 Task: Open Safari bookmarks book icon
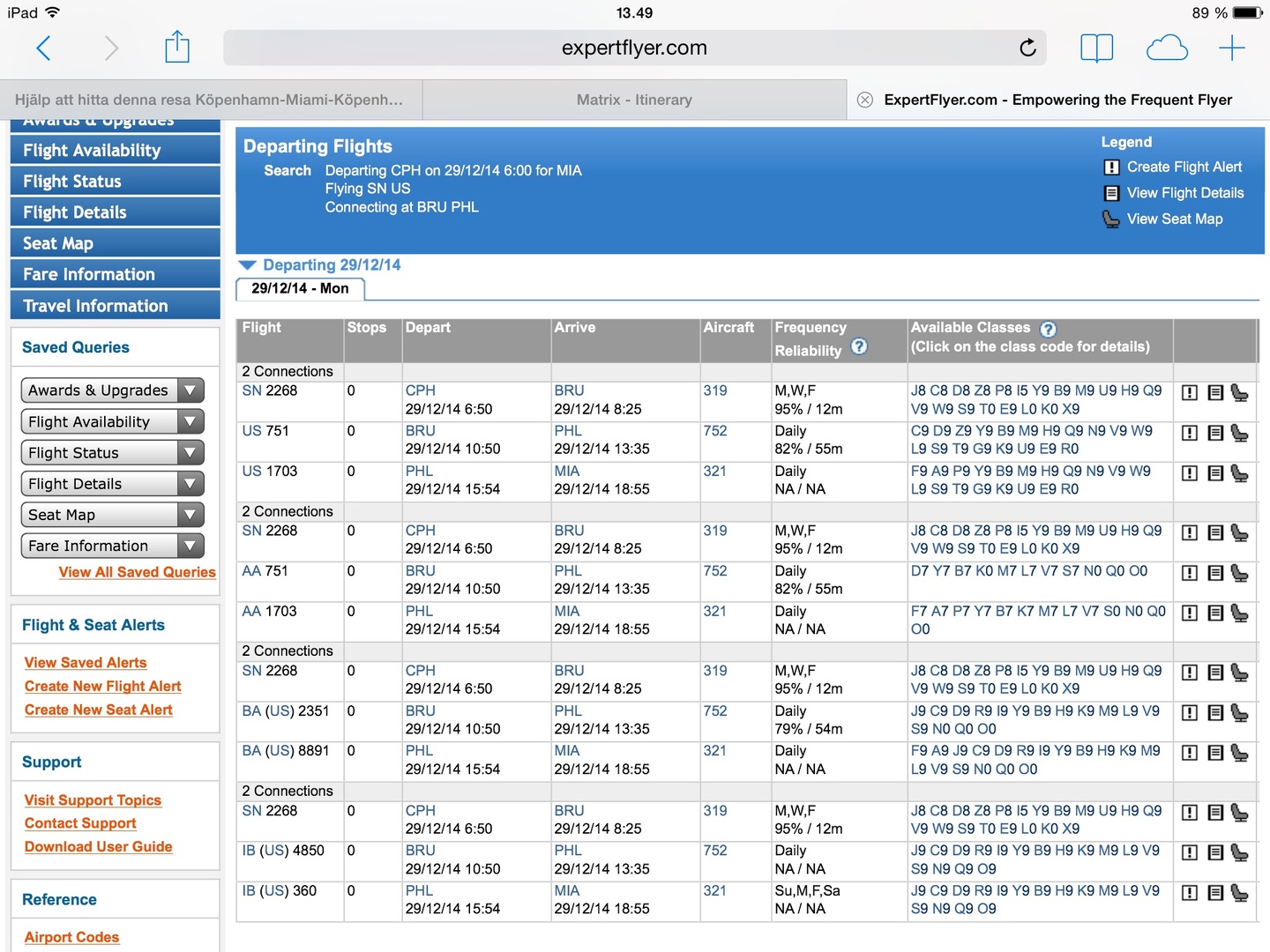(1096, 48)
